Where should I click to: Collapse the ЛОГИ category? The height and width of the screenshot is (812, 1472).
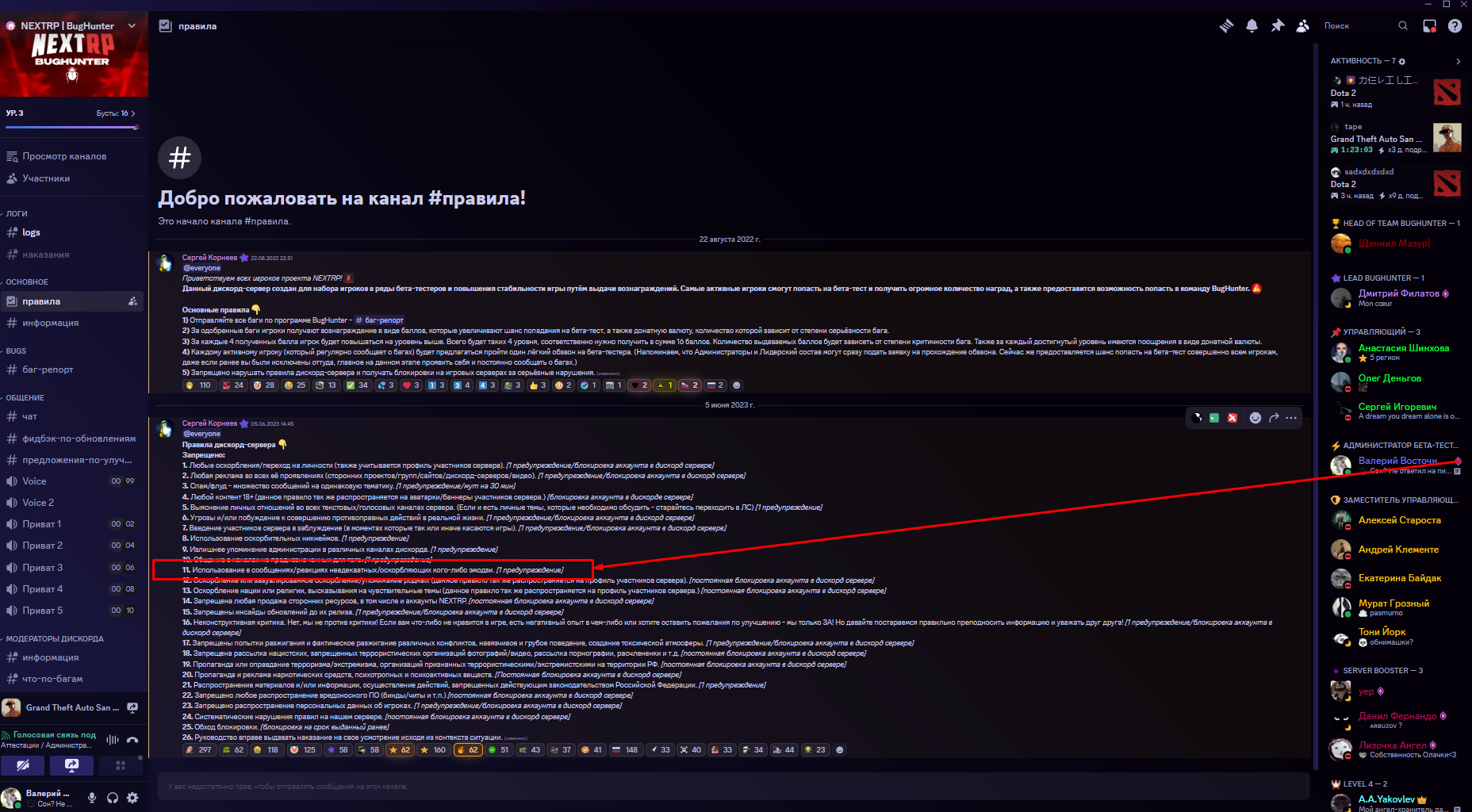click(17, 213)
